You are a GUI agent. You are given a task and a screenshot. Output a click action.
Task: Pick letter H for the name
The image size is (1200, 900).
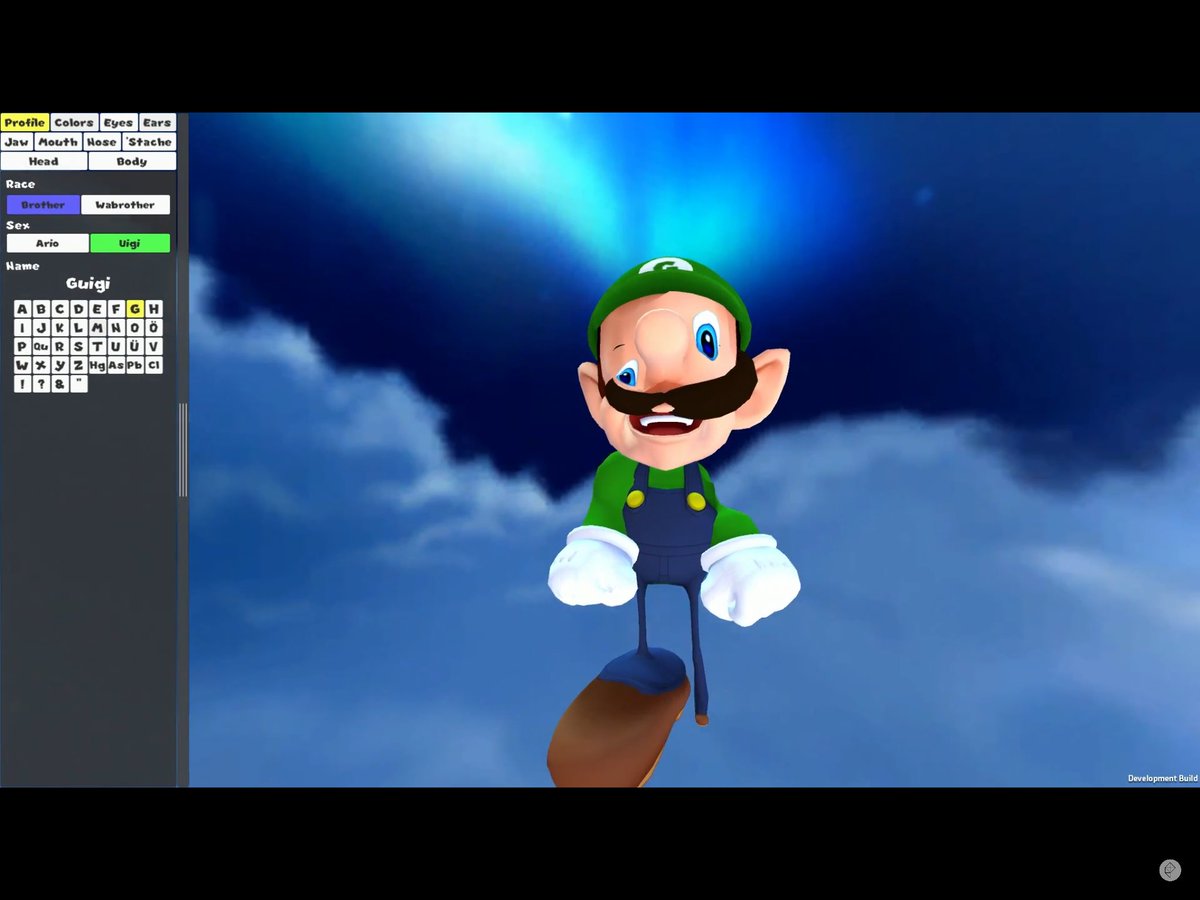[153, 309]
